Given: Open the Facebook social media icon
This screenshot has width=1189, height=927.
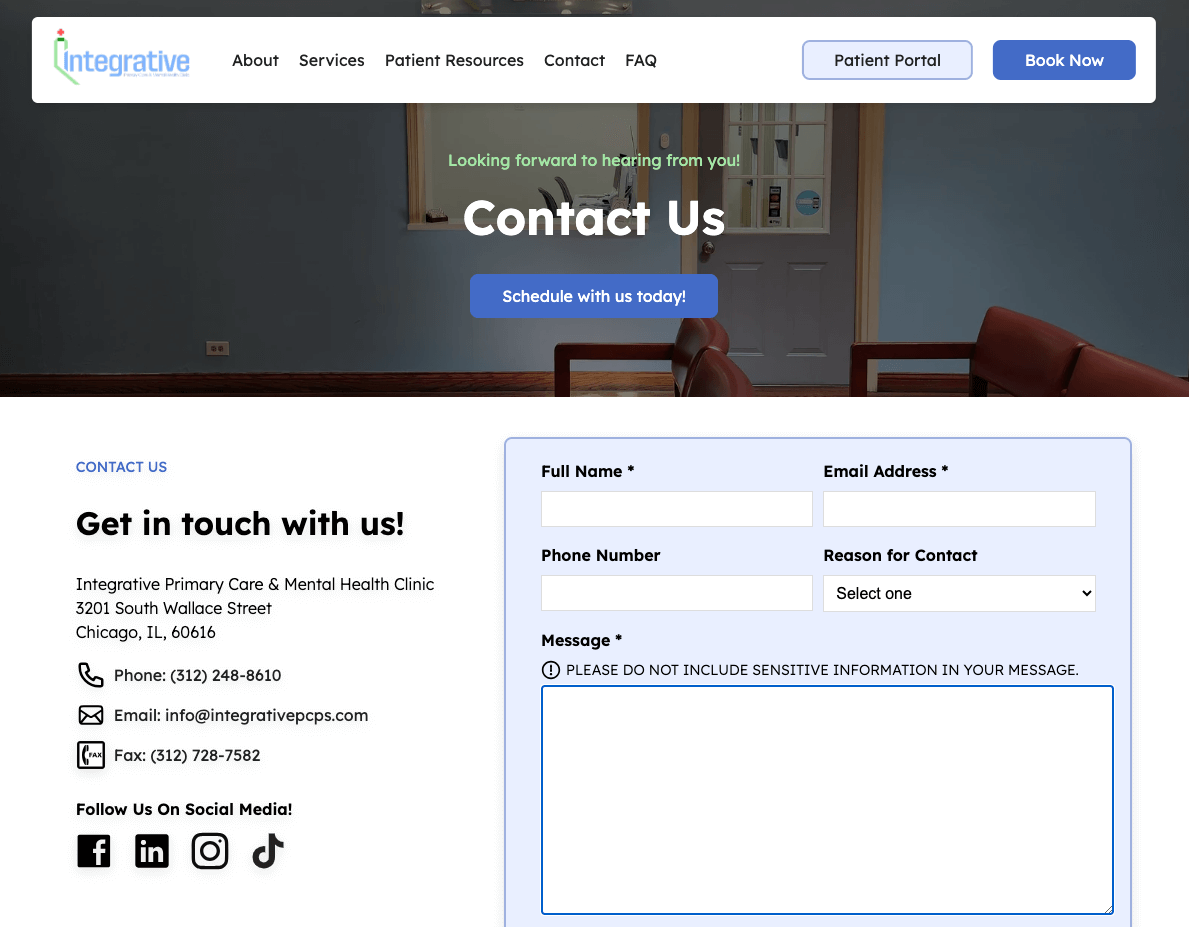Looking at the screenshot, I should (x=94, y=851).
